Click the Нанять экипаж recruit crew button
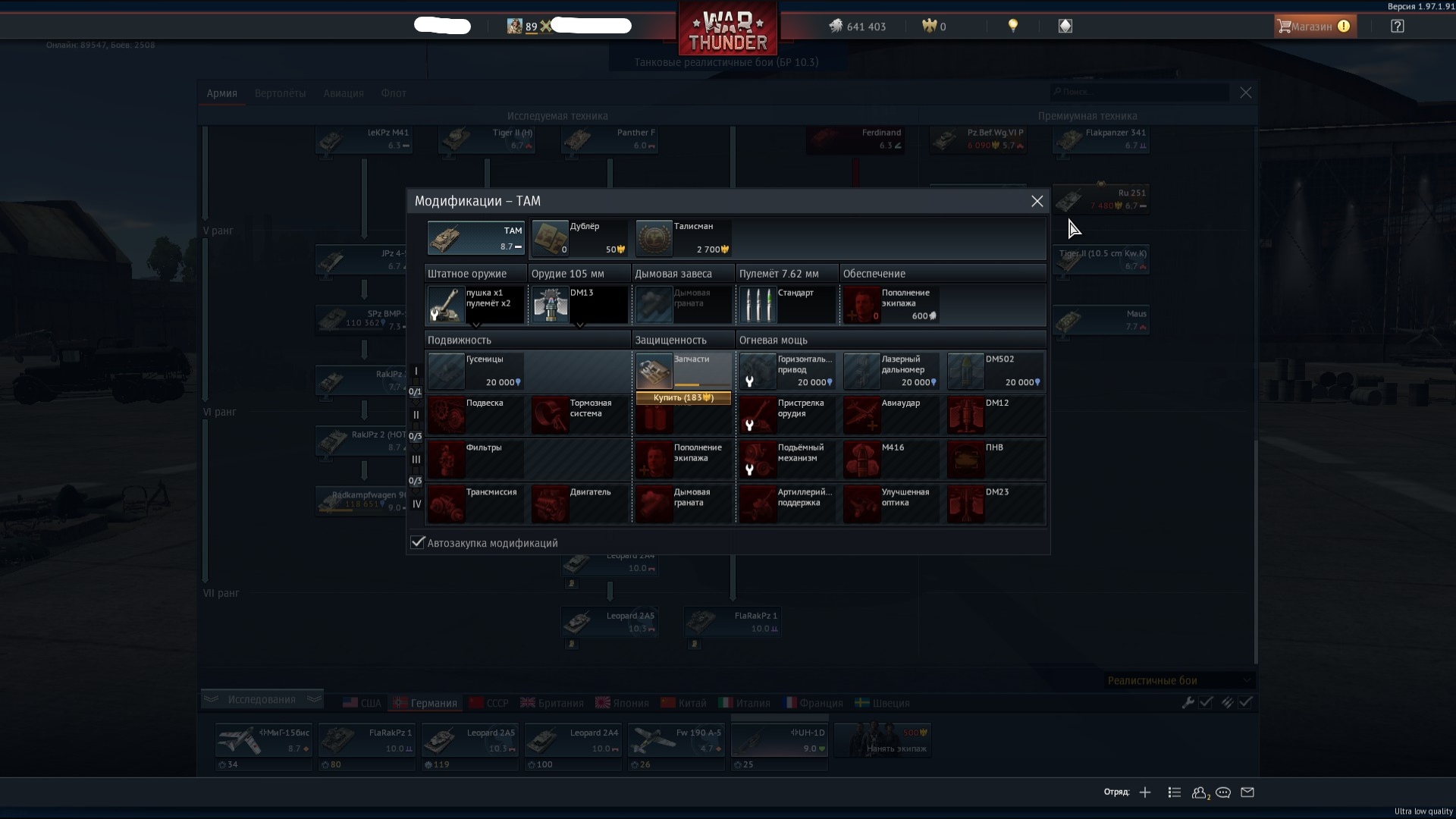This screenshot has width=1456, height=819. pyautogui.click(x=883, y=740)
